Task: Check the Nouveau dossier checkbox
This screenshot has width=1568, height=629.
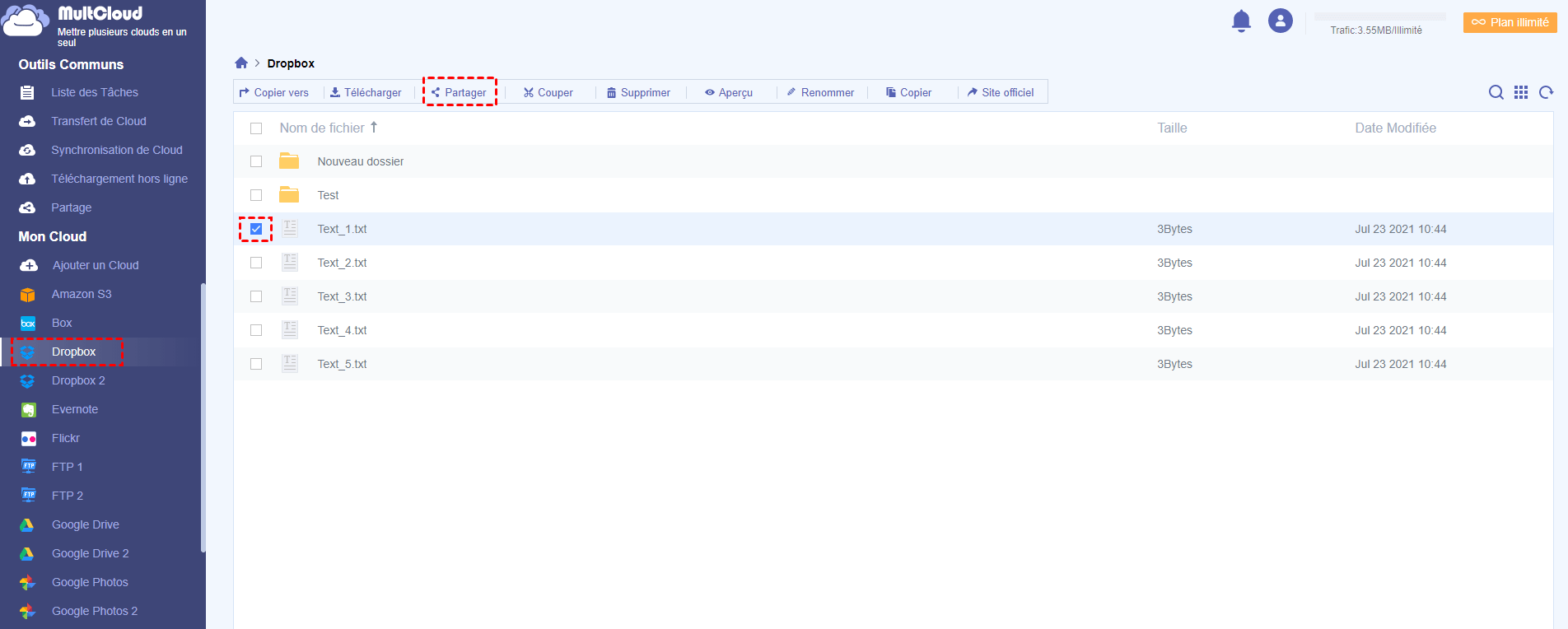Action: click(256, 161)
